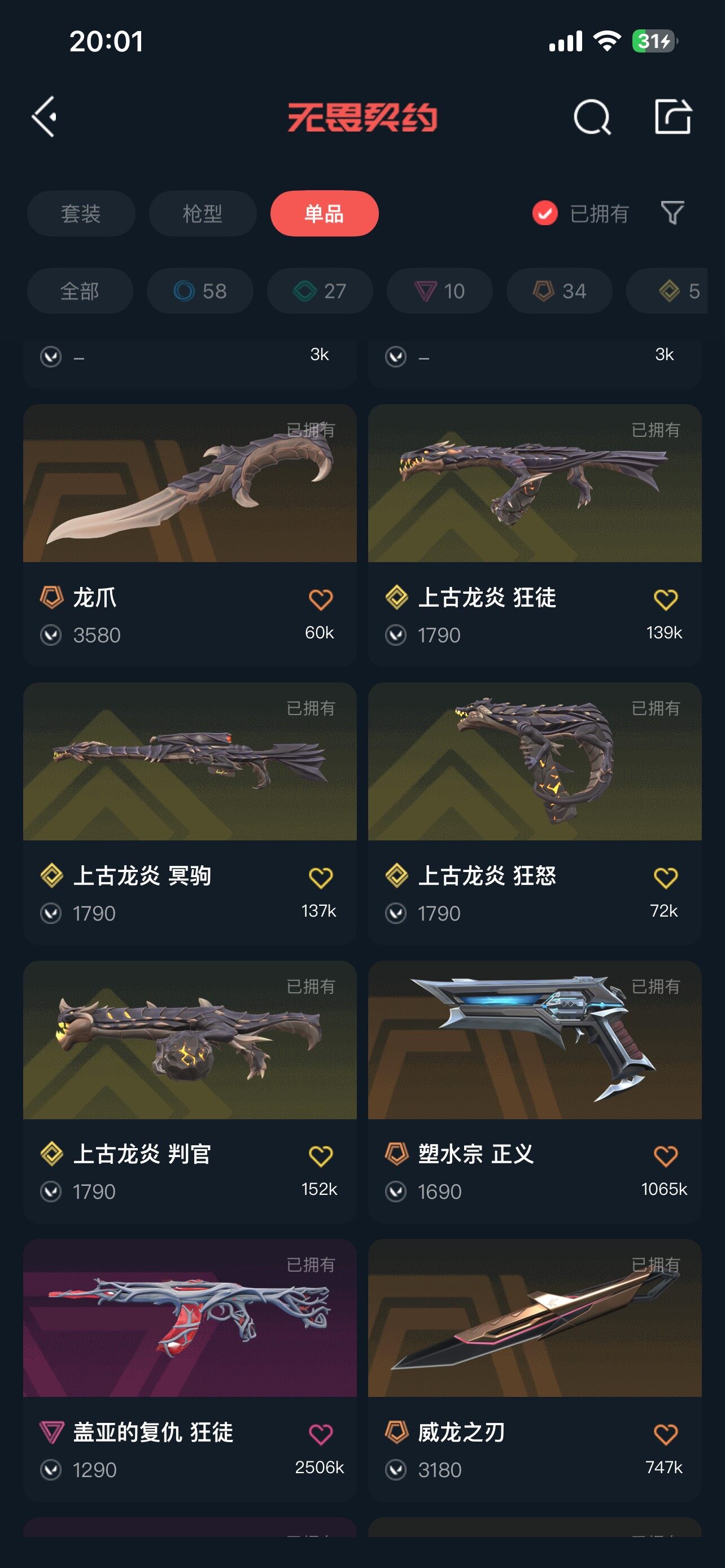The image size is (725, 1568).
Task: Filter by purple tier showing 10
Action: point(439,291)
